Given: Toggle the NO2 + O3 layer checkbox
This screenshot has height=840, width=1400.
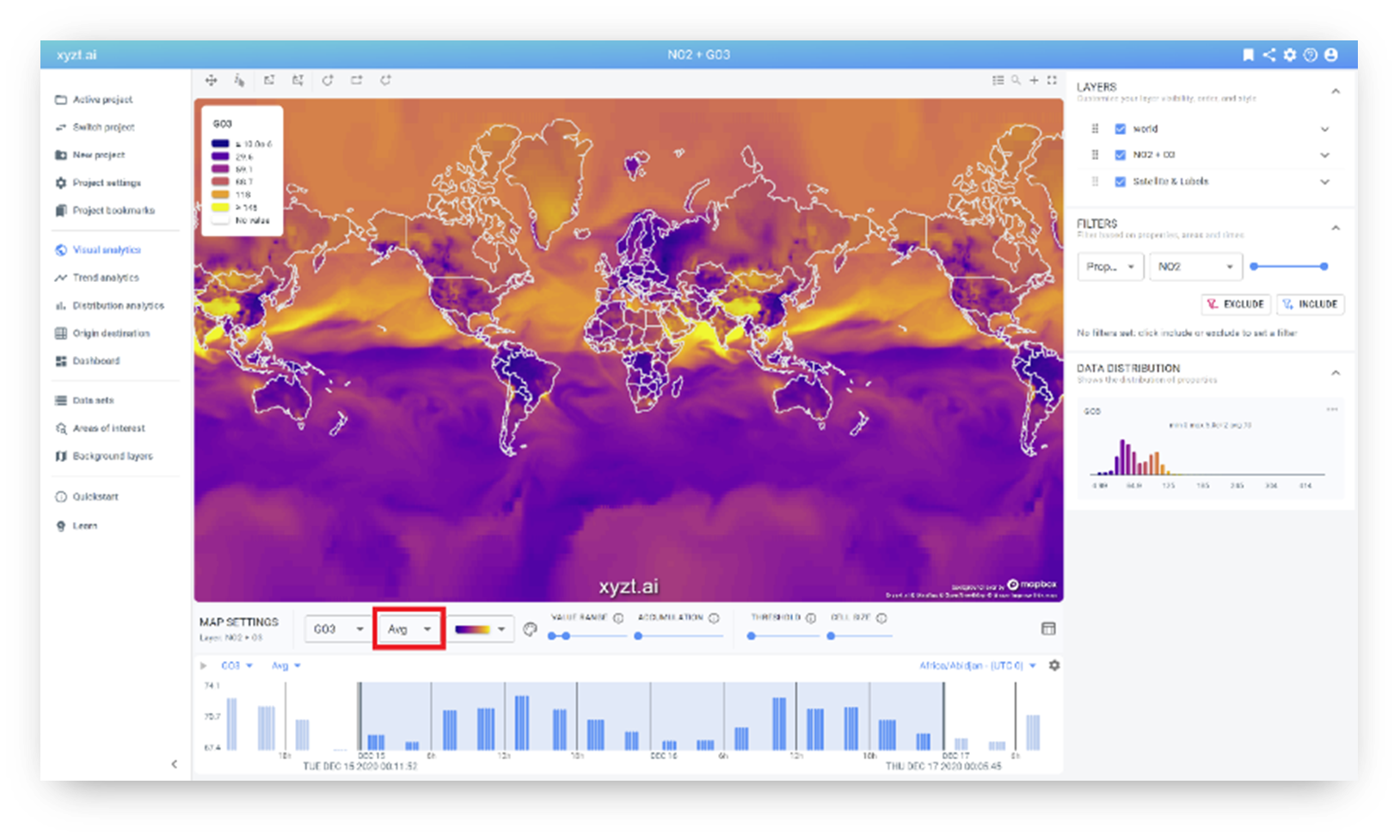Looking at the screenshot, I should click(x=1120, y=155).
